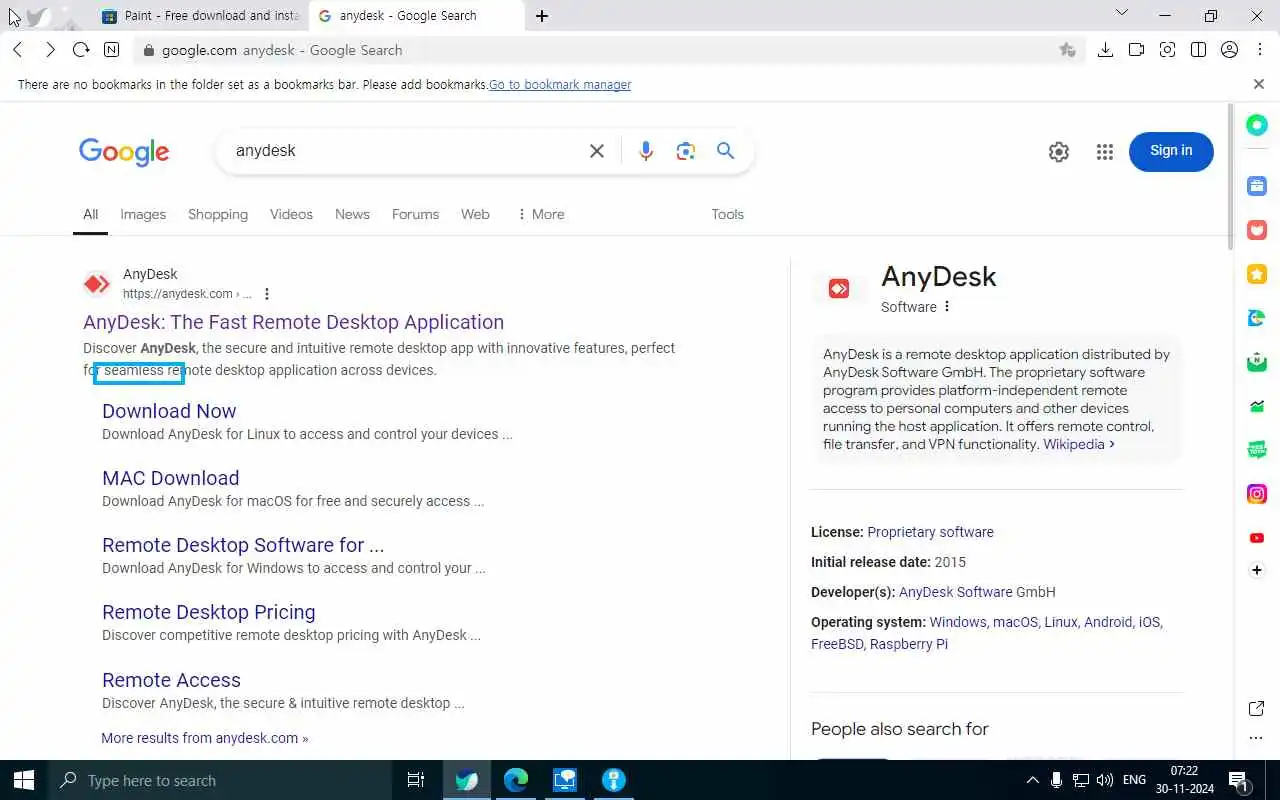1280x800 pixels.
Task: Open the yellow star bookmarks sidebar icon
Action: pyautogui.click(x=1257, y=274)
